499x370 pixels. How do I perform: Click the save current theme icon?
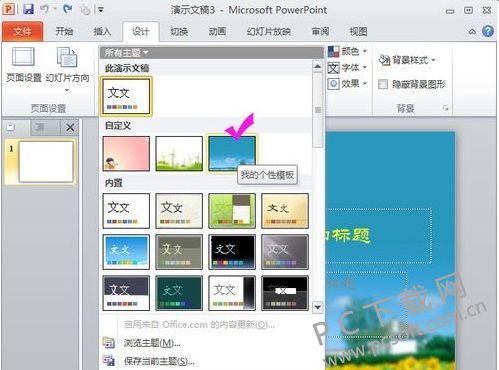point(109,361)
